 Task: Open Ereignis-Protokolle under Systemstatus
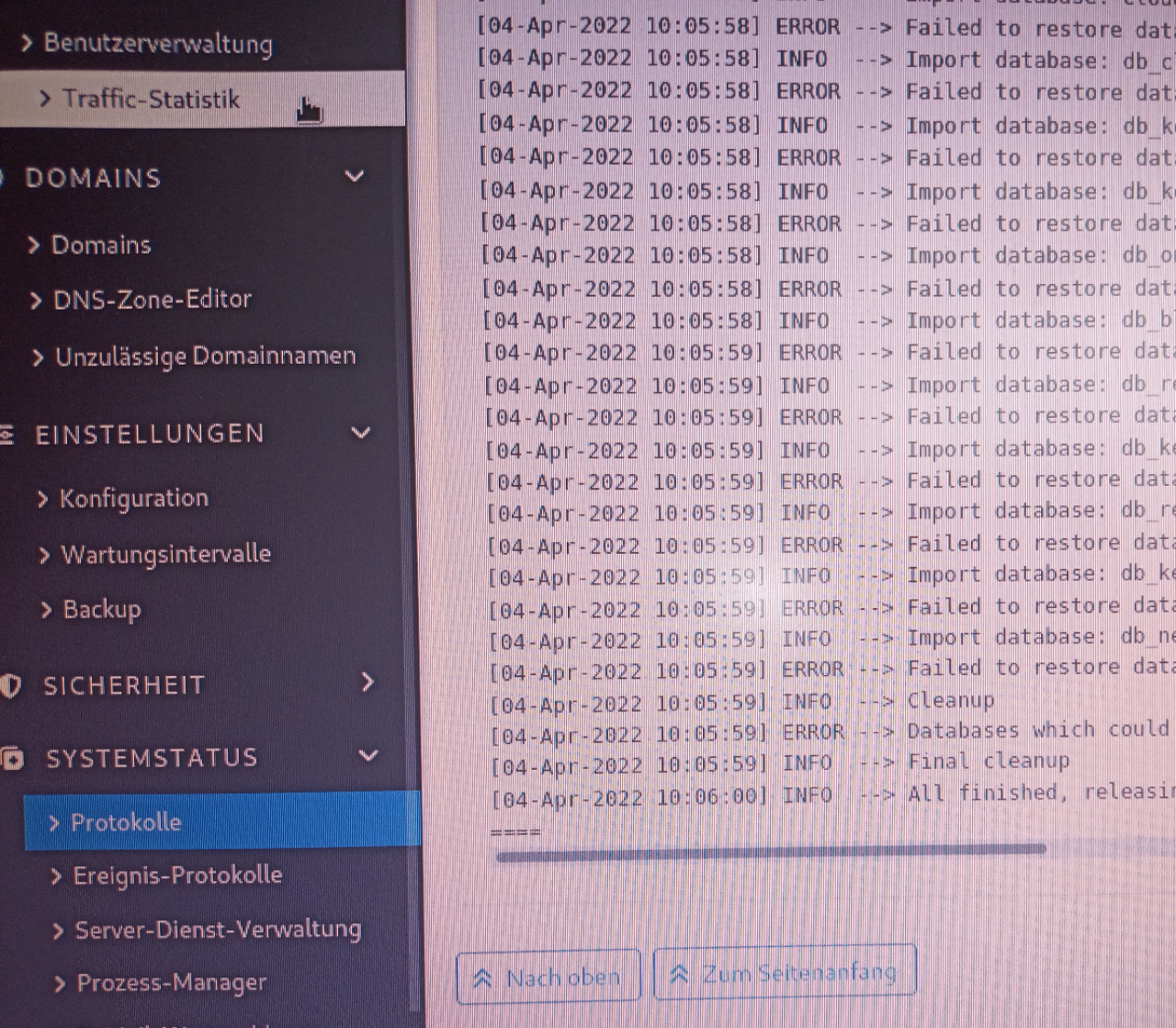[x=177, y=875]
